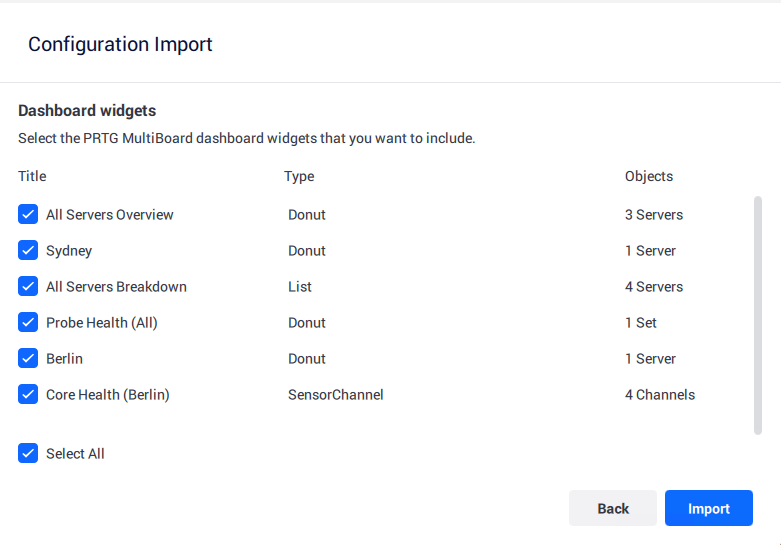Click the '1 Set' objects value

(641, 323)
